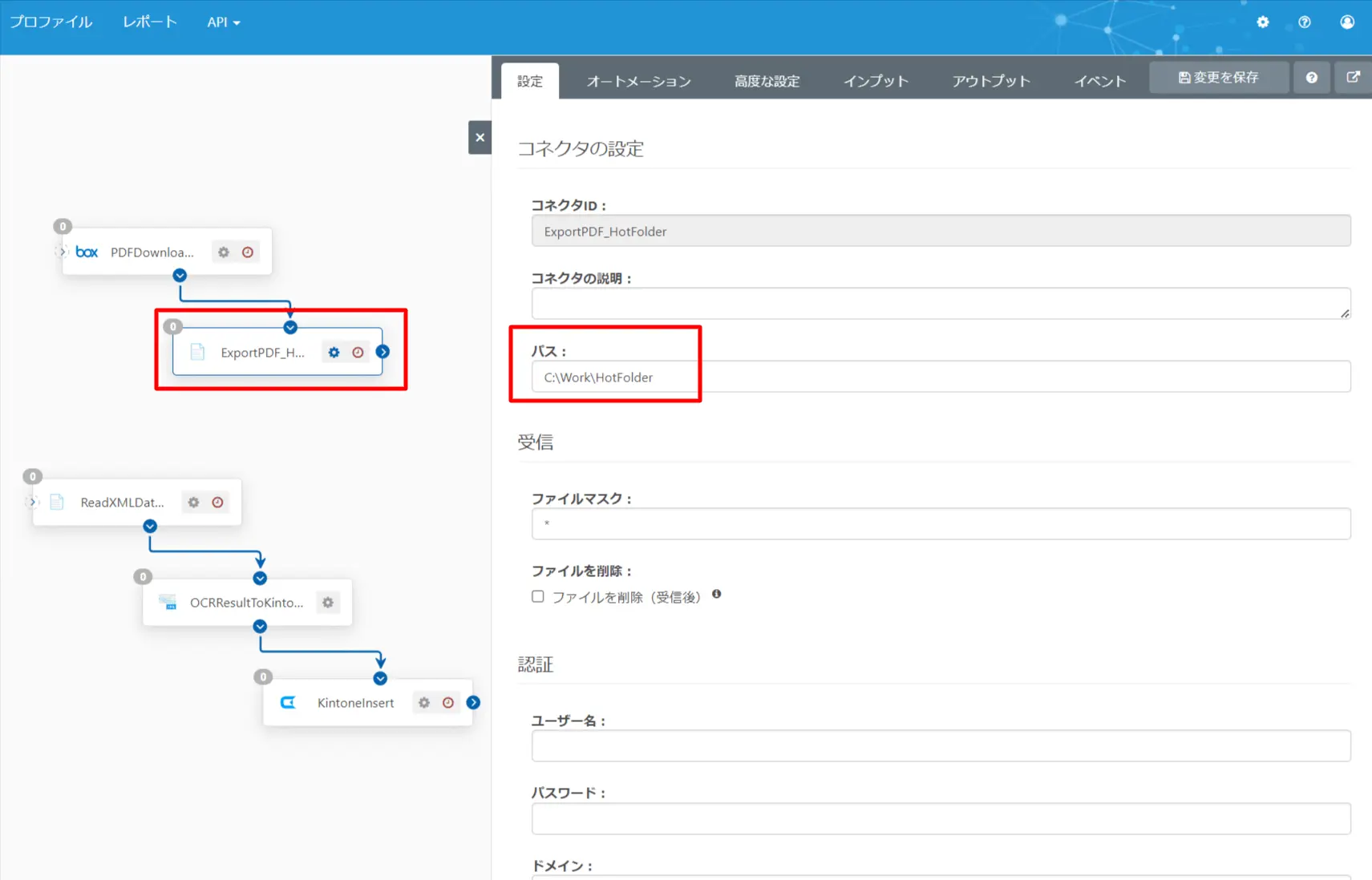Click input dot atop OCRResultToKinto connector
Screen dimensions: 1372x880
[260, 579]
